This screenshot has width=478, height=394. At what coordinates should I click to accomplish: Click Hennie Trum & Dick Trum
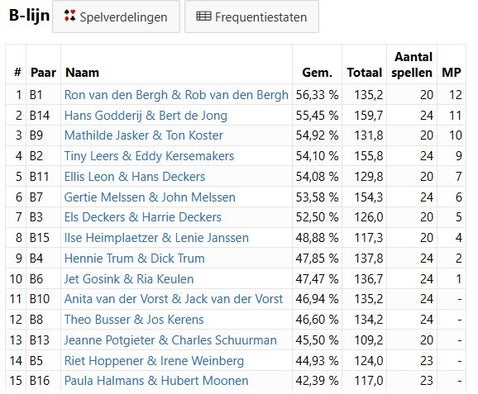point(134,258)
